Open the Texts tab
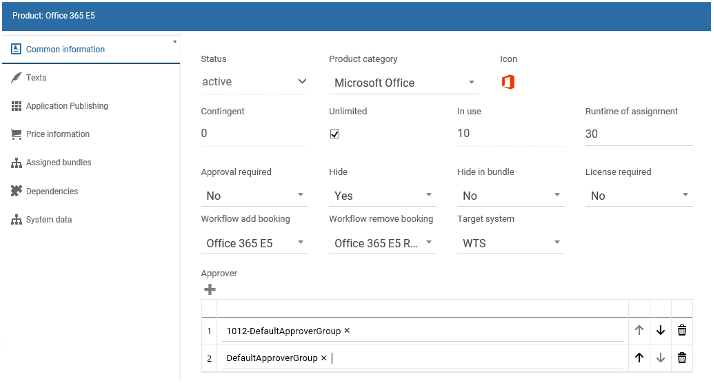714x383 pixels. pos(91,78)
